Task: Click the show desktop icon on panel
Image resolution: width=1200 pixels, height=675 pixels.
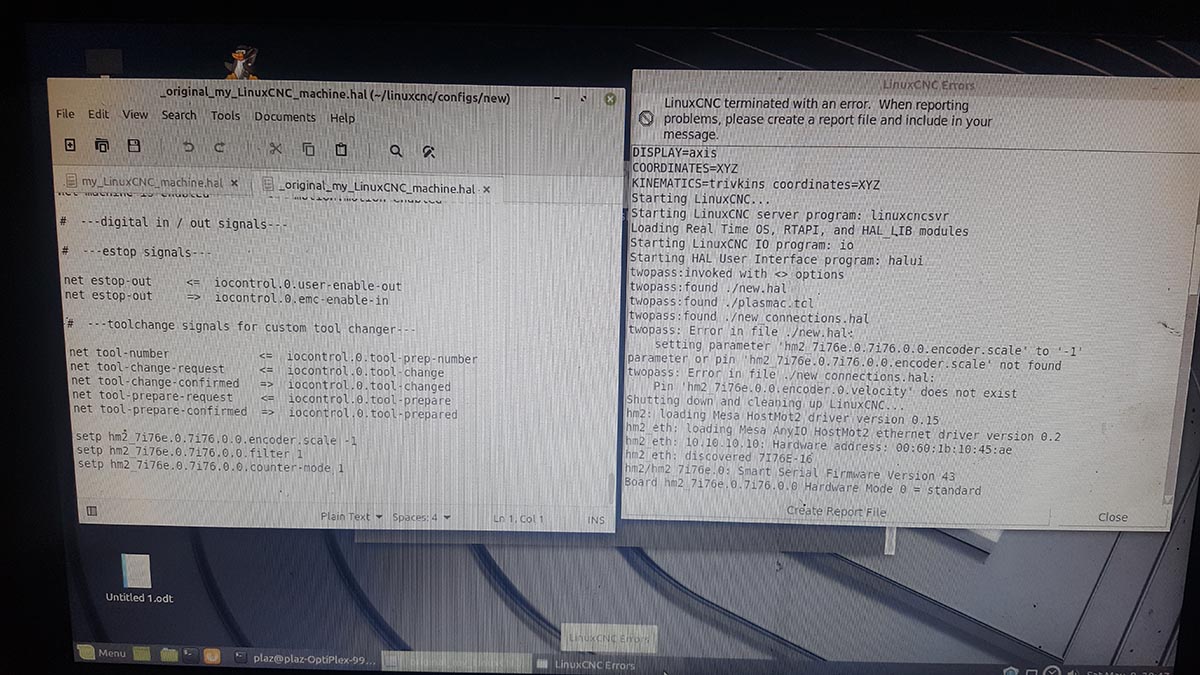Action: tap(142, 655)
